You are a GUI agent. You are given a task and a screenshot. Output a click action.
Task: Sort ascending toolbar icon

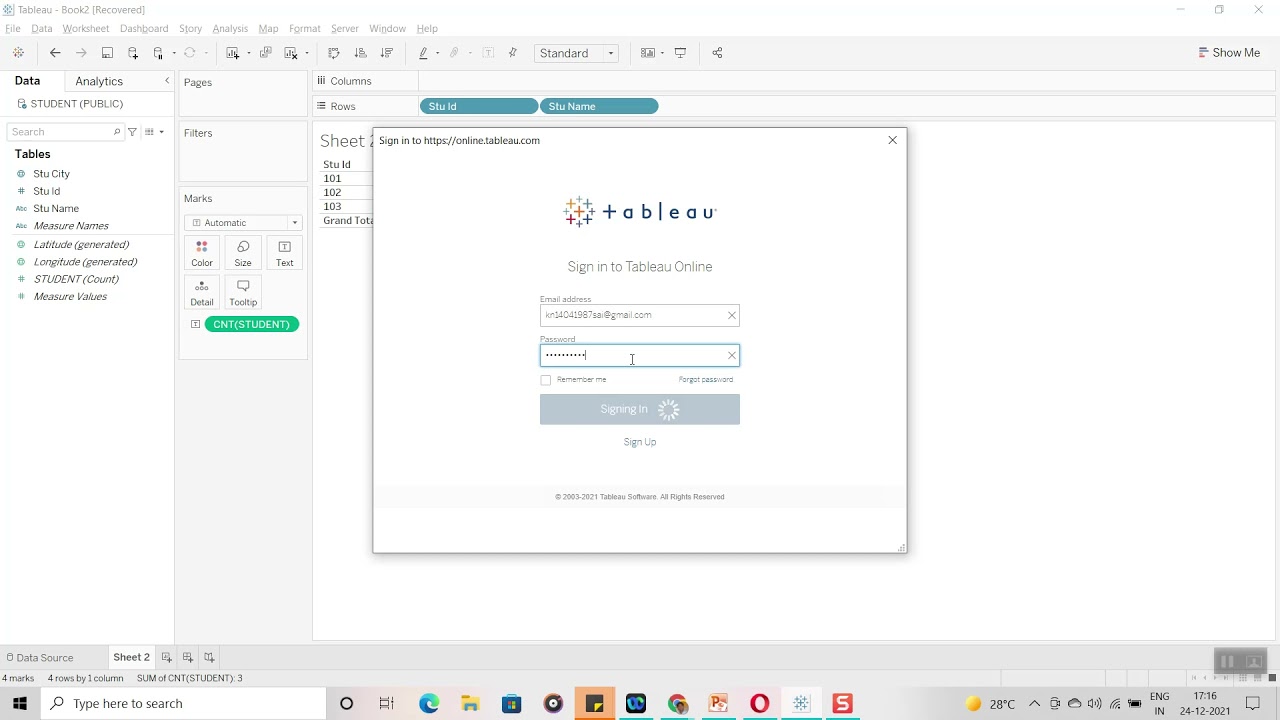point(360,53)
